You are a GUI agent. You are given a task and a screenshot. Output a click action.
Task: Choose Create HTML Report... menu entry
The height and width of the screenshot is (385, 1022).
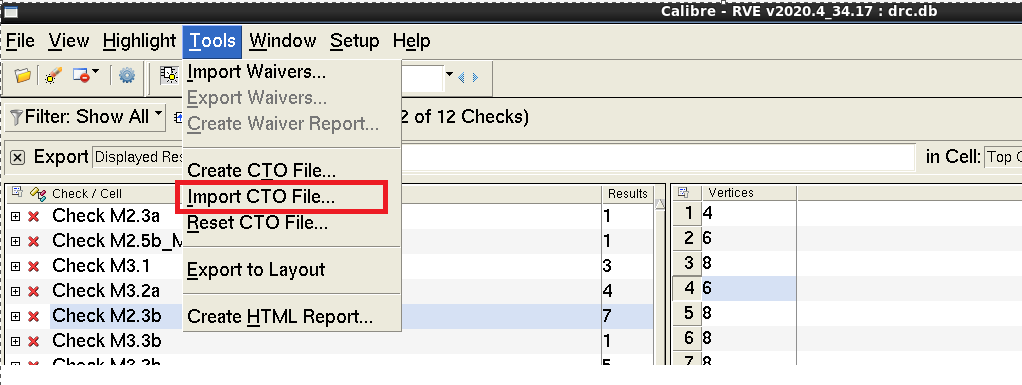point(291,317)
